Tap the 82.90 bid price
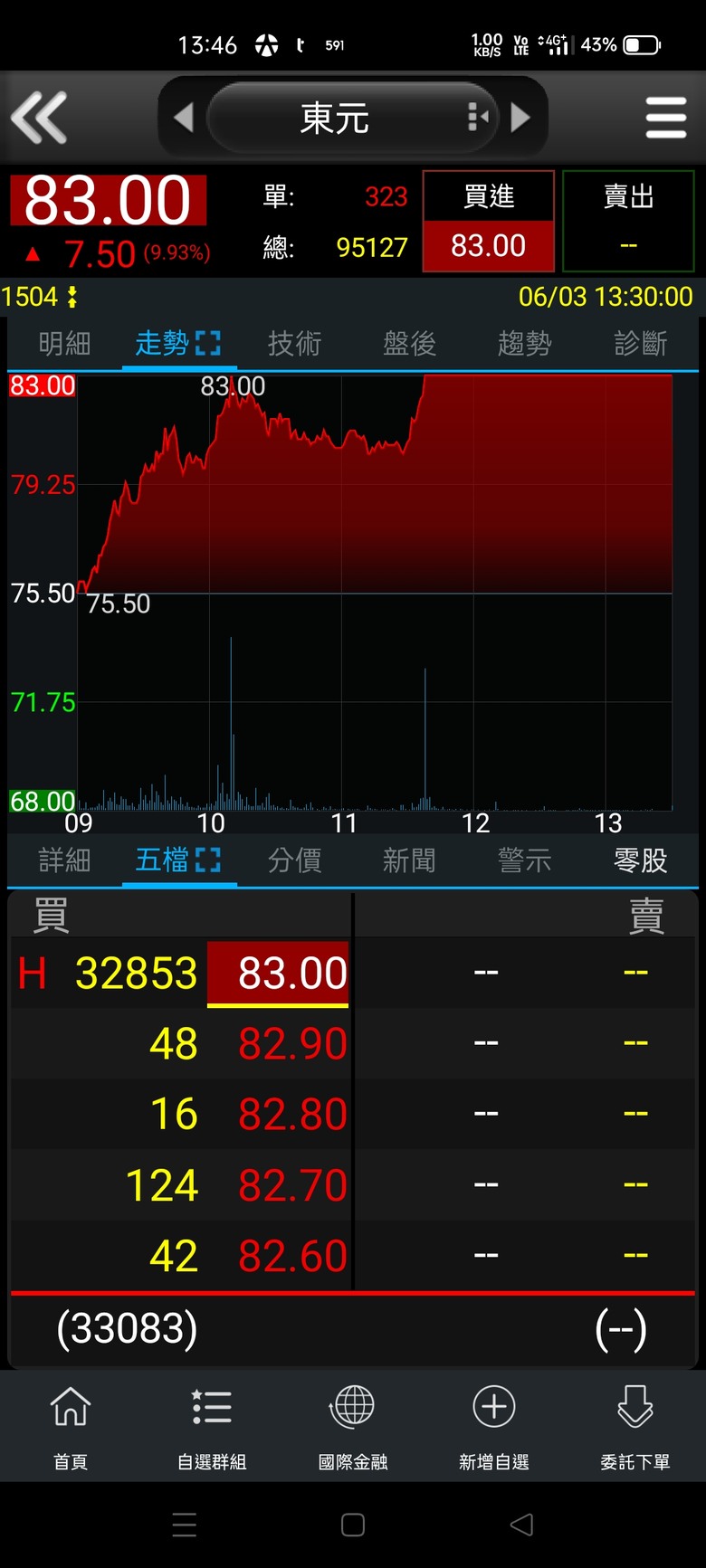The width and height of the screenshot is (706, 1568). pyautogui.click(x=292, y=1044)
